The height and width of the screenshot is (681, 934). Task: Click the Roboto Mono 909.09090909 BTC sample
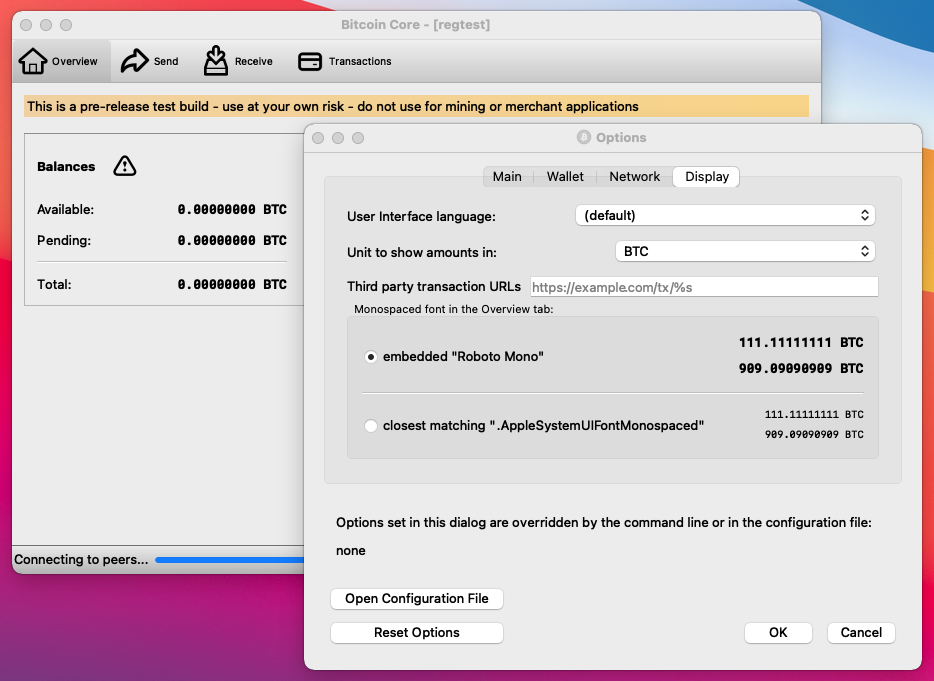(x=801, y=369)
